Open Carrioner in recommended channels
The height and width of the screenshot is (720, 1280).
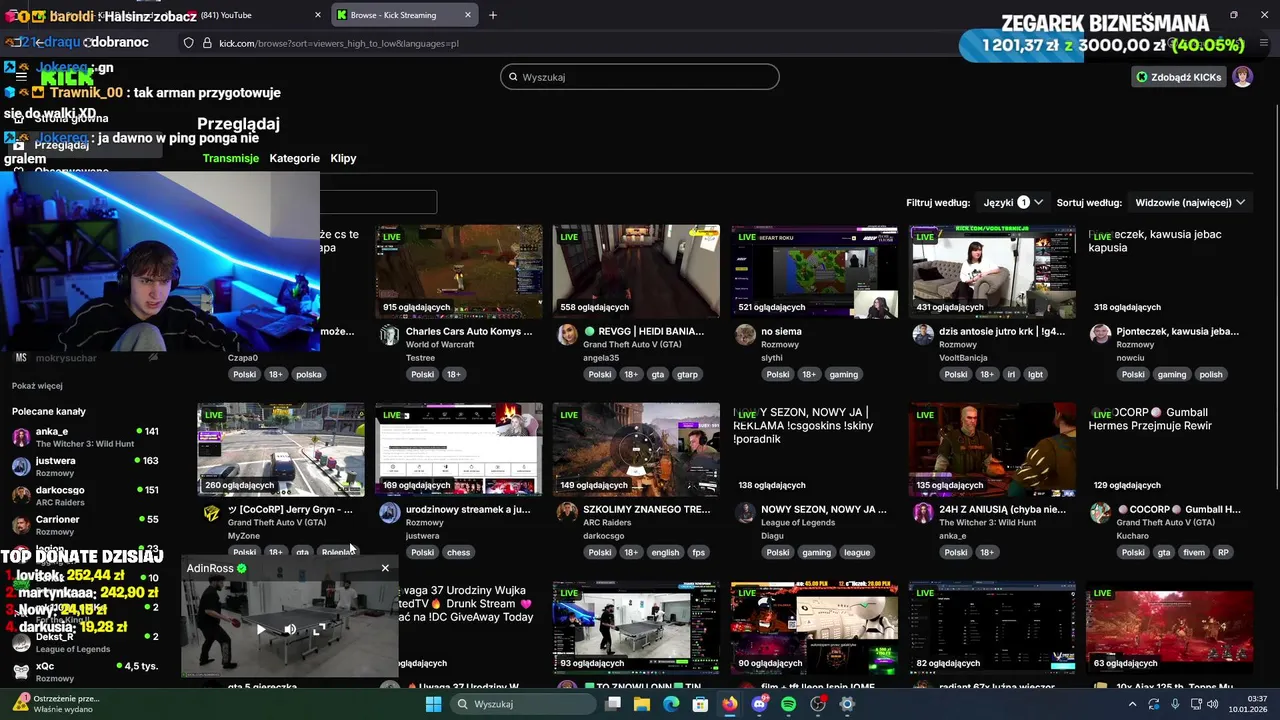point(85,525)
